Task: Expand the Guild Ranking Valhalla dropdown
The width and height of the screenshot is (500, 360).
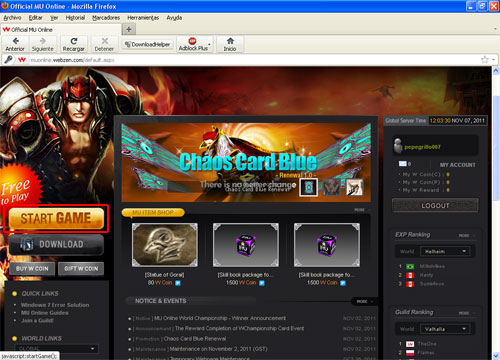Action: click(445, 329)
